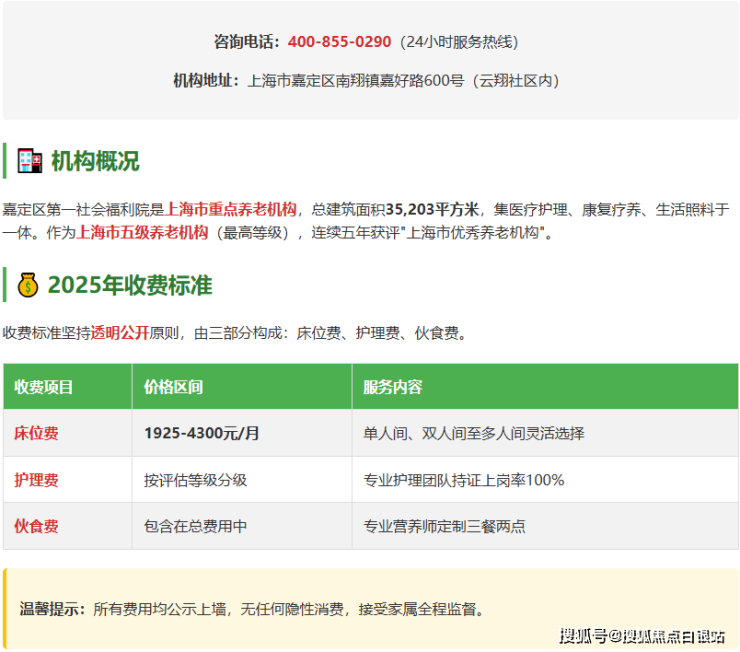Click the 价格区间 table column header
The height and width of the screenshot is (652, 740).
click(x=174, y=387)
